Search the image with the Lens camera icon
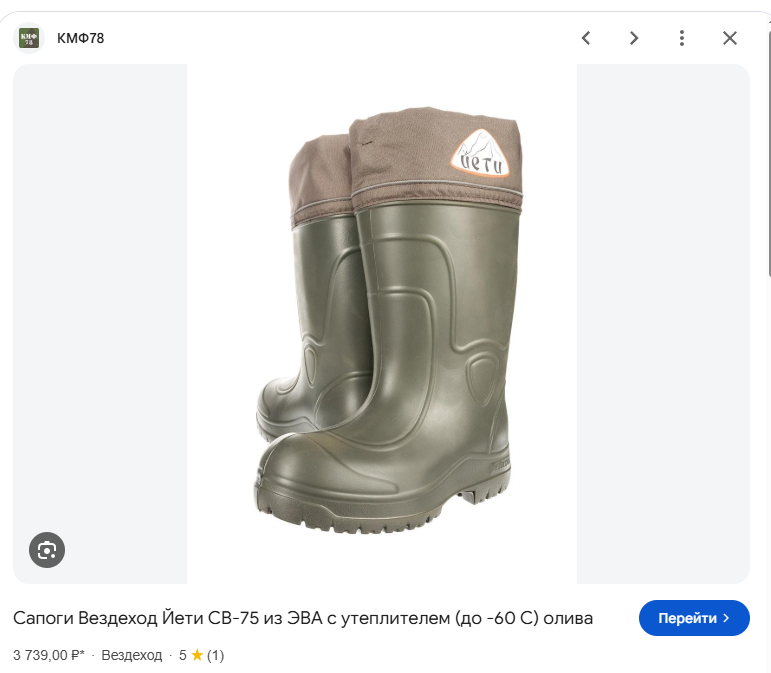 click(47, 550)
